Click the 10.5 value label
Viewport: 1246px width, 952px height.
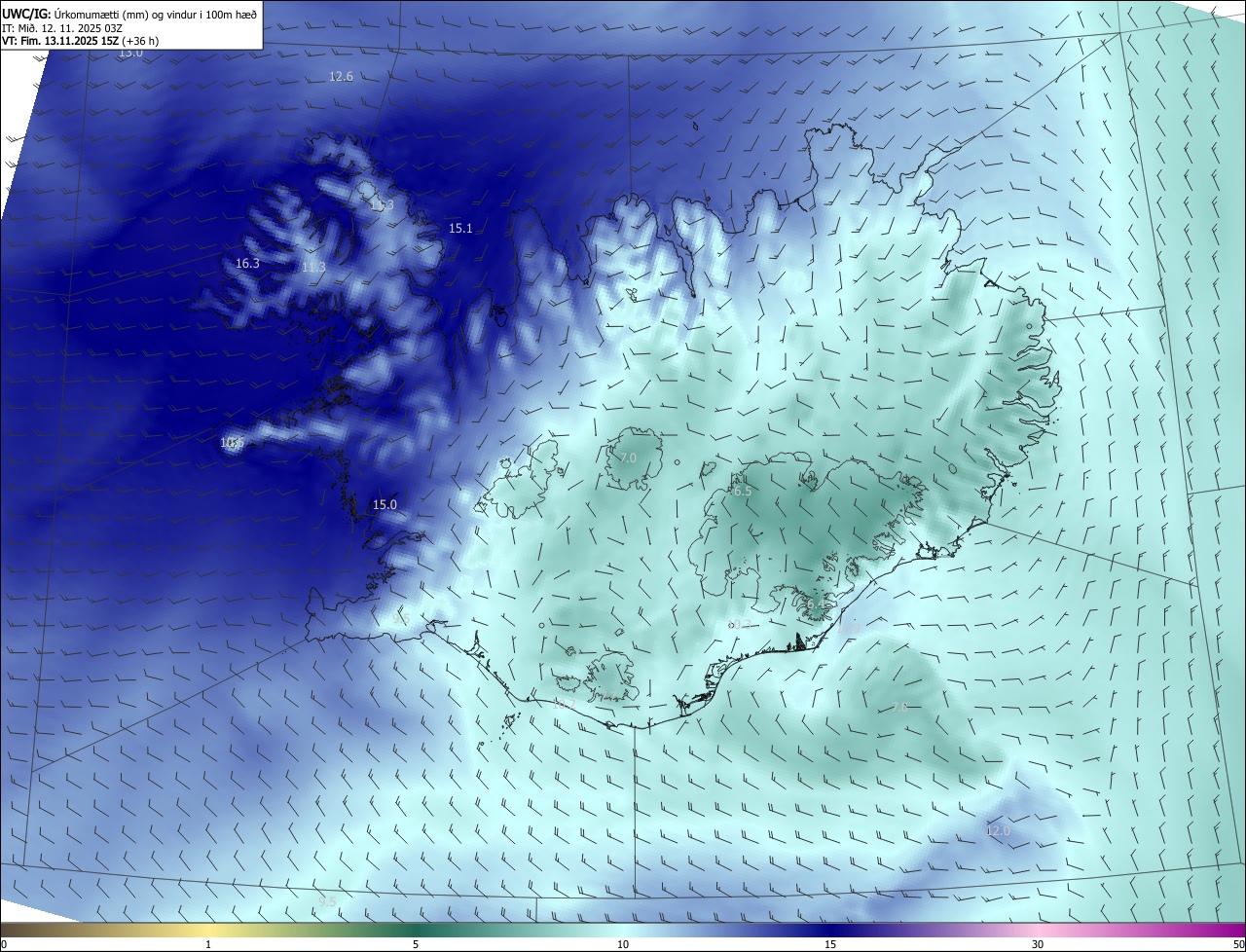tap(232, 442)
